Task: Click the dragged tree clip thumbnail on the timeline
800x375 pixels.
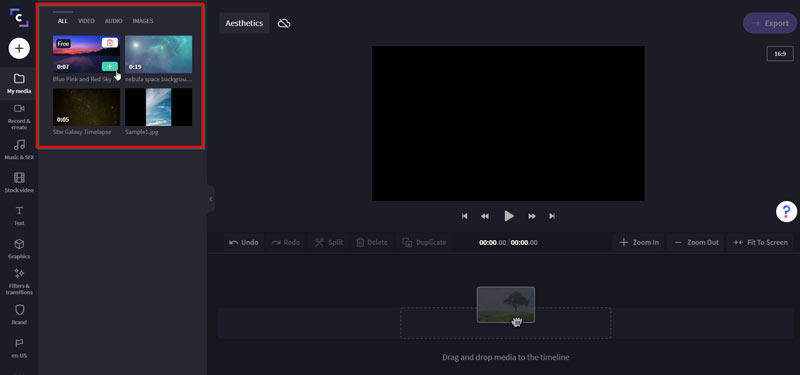Action: [506, 305]
